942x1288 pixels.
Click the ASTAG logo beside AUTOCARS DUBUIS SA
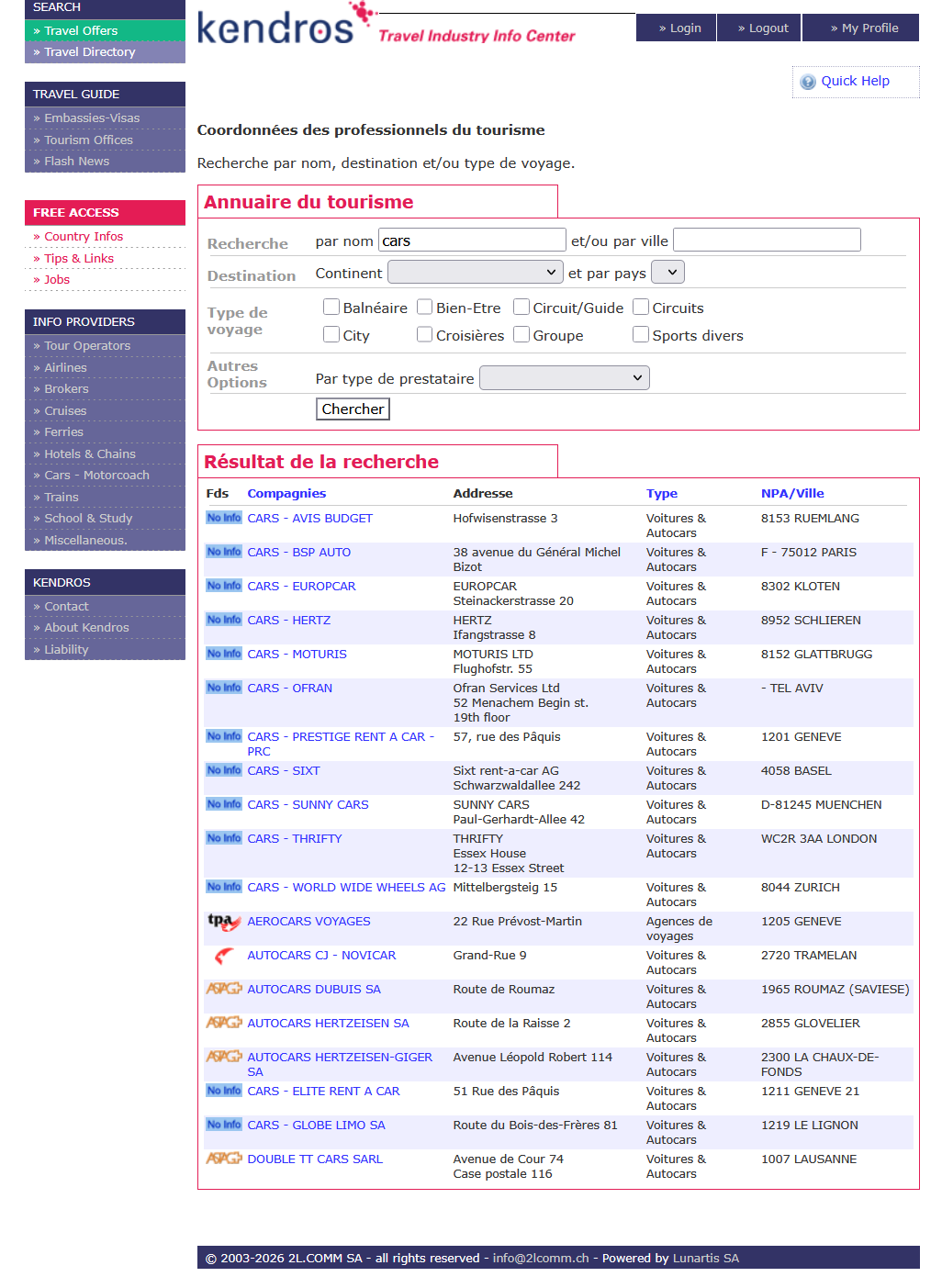click(224, 989)
